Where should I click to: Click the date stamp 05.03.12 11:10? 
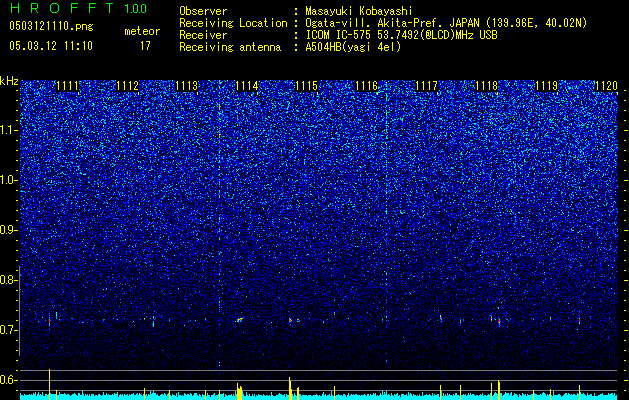click(x=51, y=46)
